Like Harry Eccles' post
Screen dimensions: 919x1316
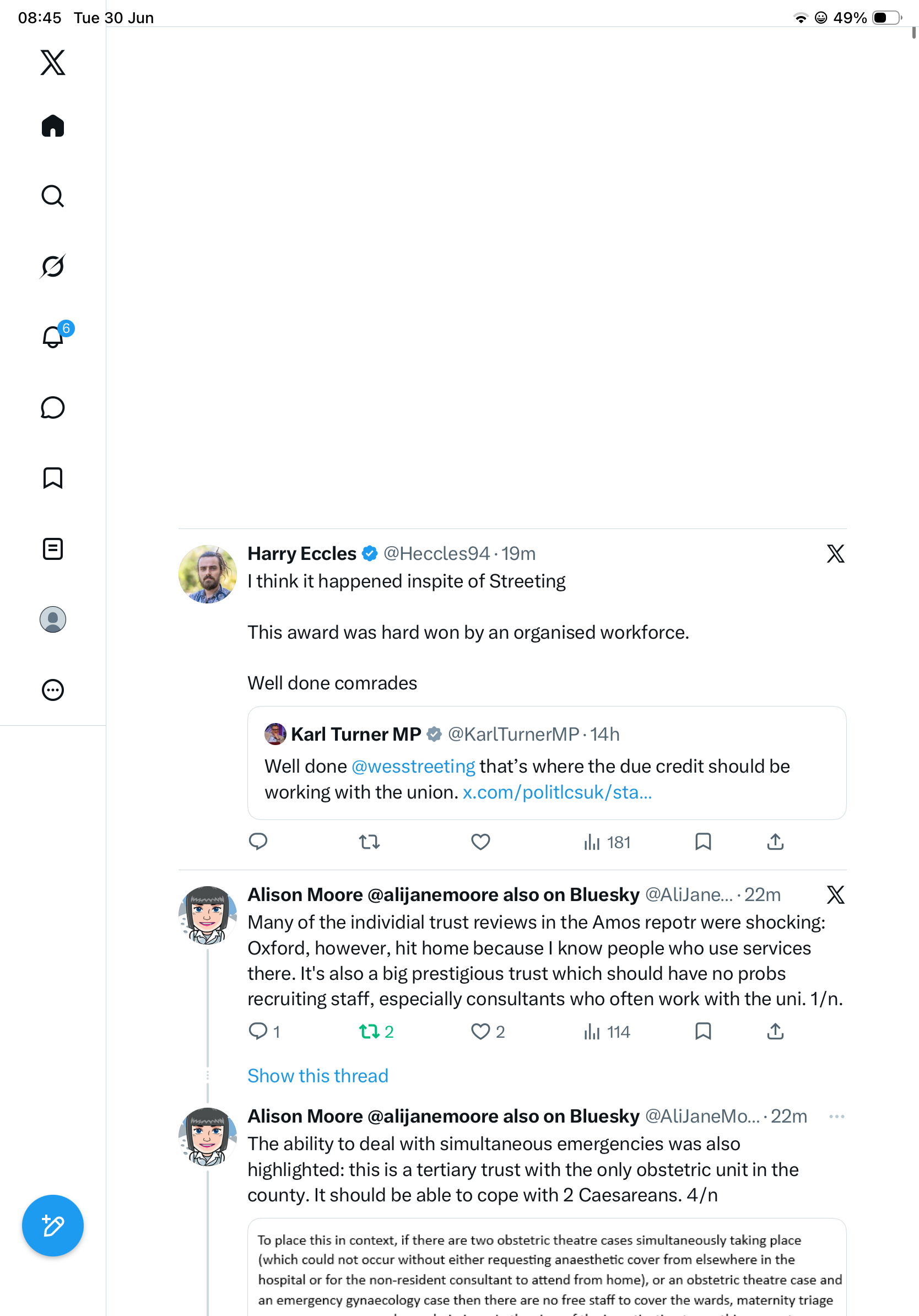[480, 842]
